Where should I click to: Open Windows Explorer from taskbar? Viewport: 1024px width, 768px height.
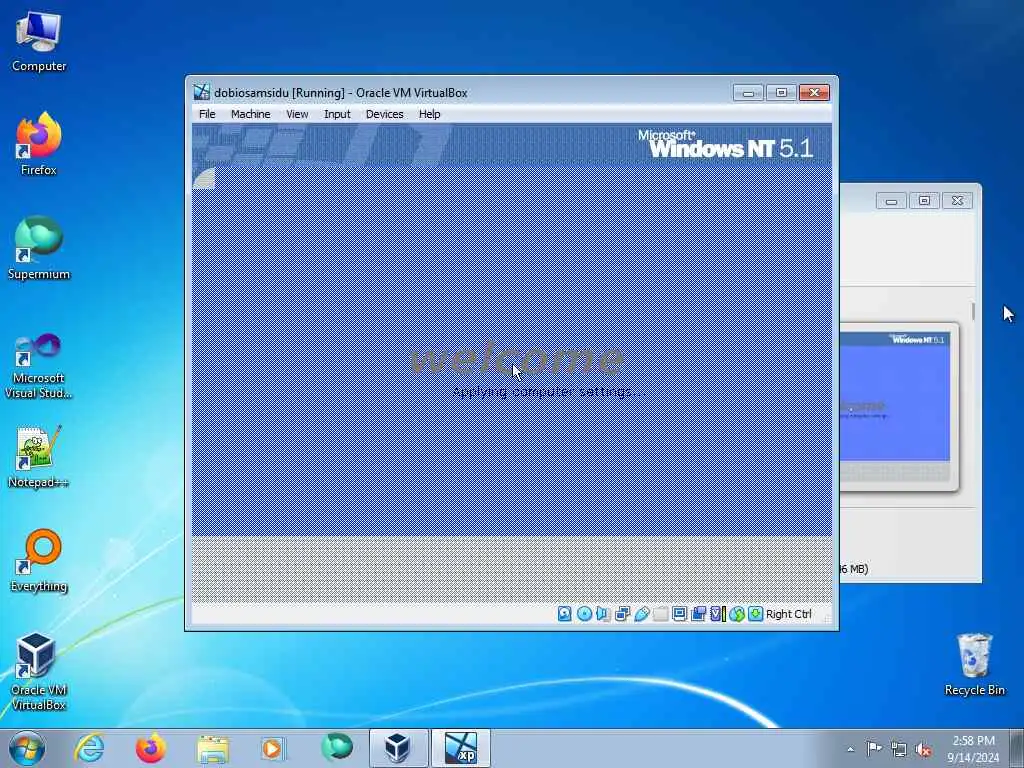click(x=213, y=748)
